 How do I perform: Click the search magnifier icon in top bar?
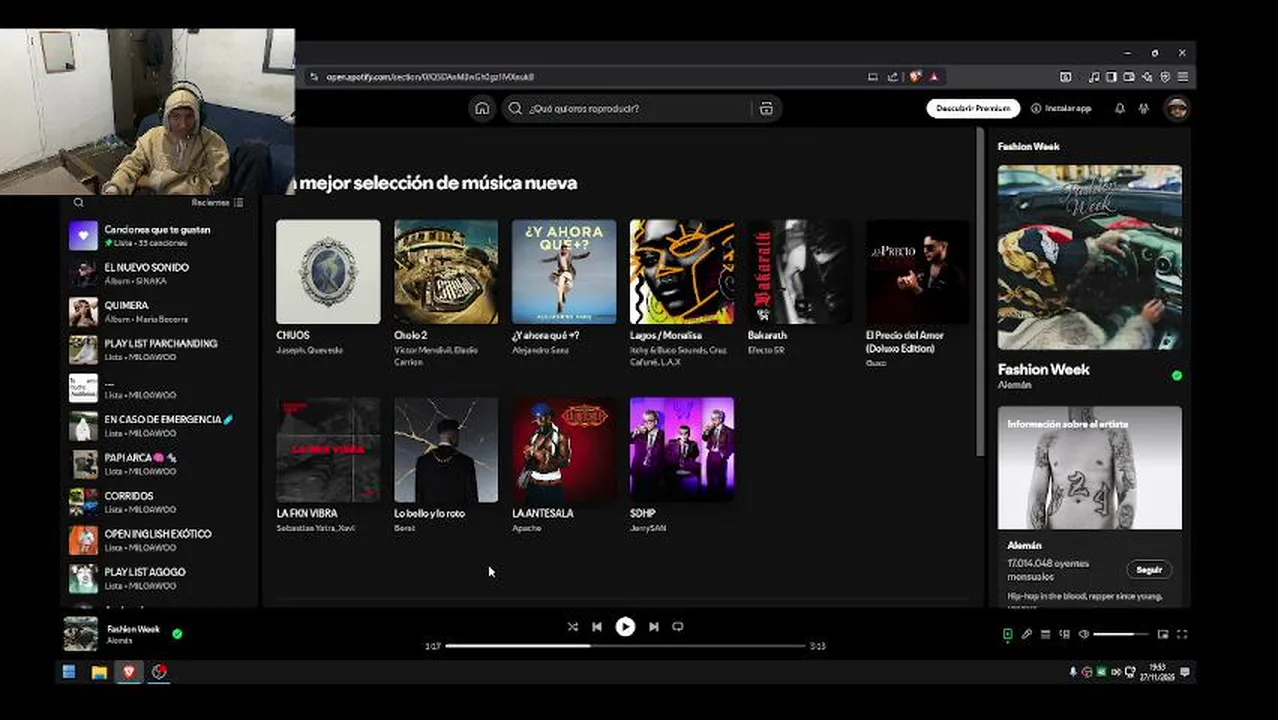515,108
